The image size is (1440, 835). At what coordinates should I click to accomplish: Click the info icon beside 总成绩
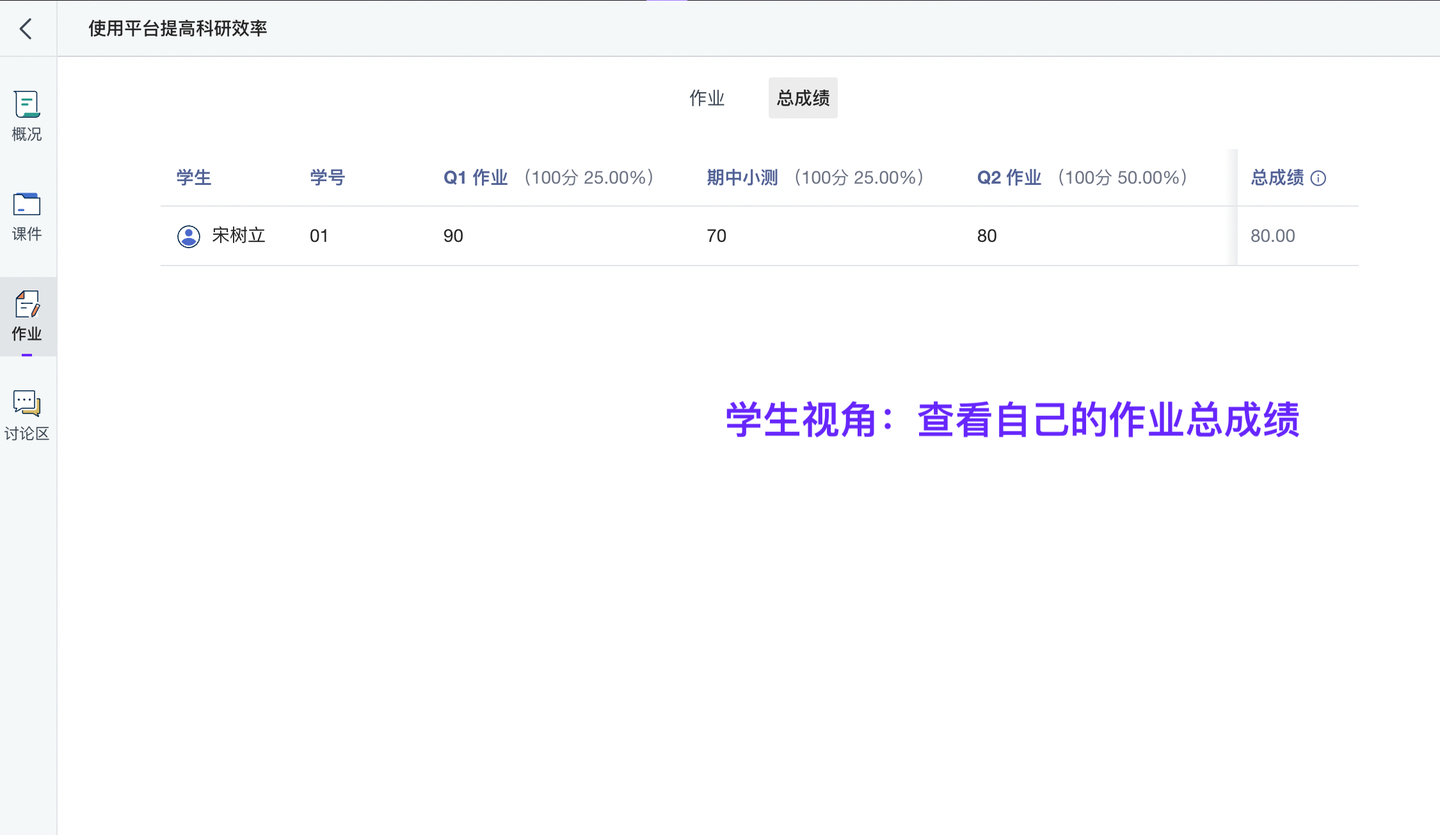[1318, 177]
